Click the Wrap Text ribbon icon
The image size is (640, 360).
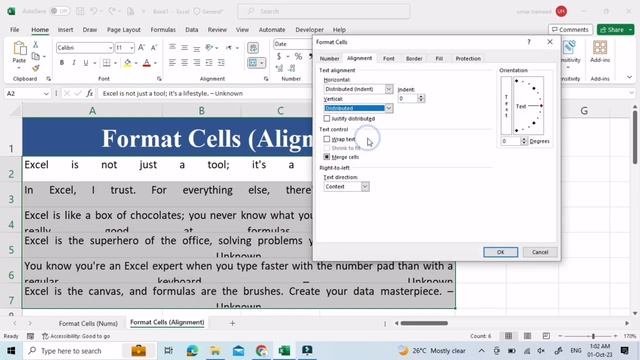tap(253, 48)
